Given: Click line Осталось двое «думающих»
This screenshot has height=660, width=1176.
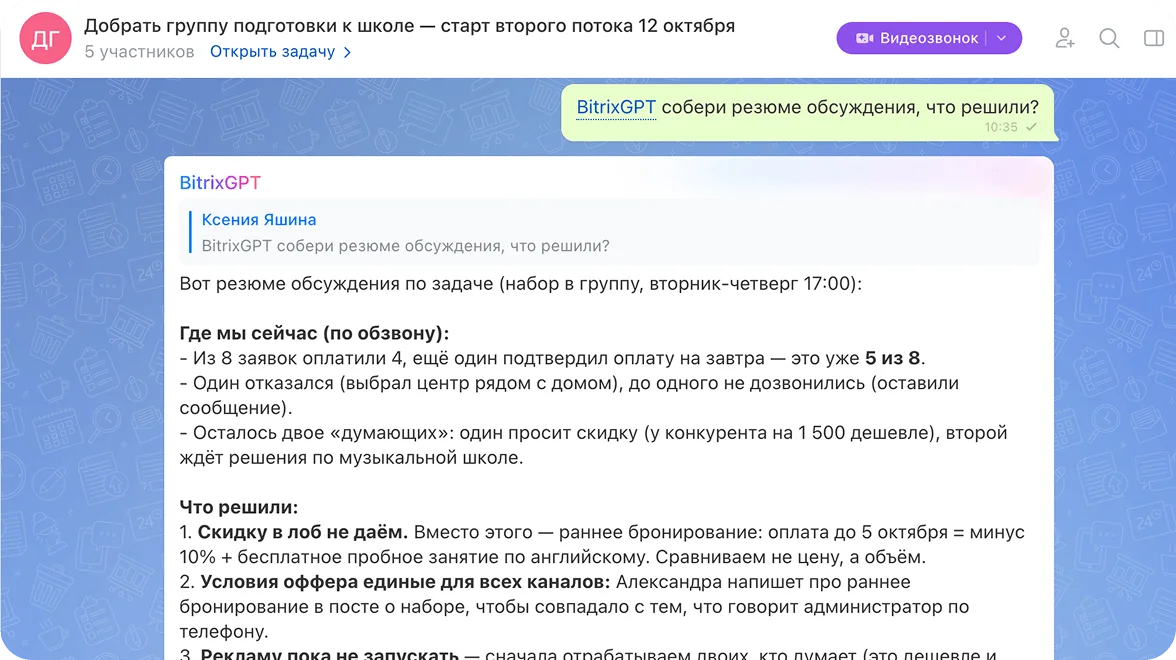Looking at the screenshot, I should click(x=593, y=445).
